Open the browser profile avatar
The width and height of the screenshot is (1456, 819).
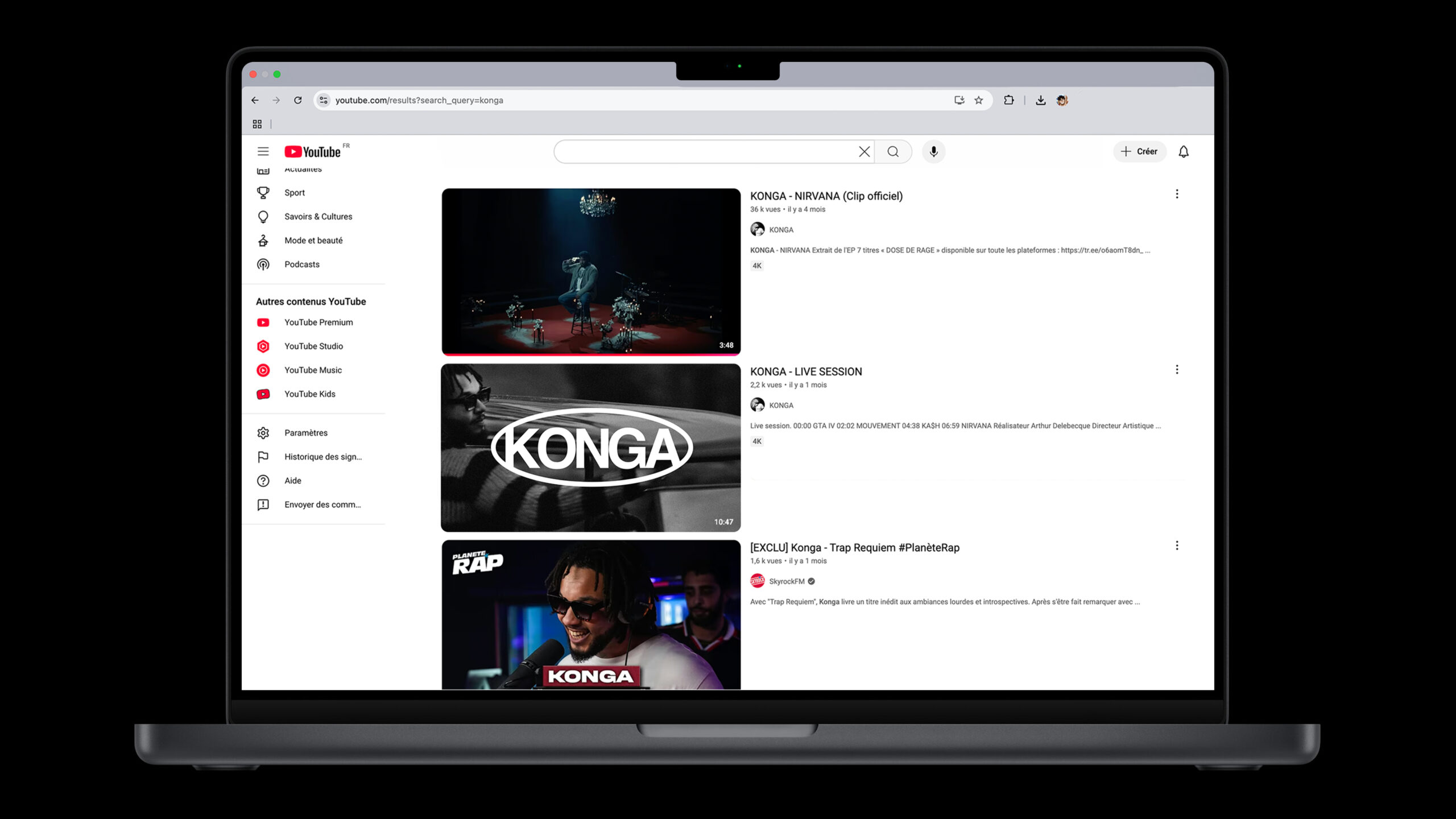(1062, 100)
